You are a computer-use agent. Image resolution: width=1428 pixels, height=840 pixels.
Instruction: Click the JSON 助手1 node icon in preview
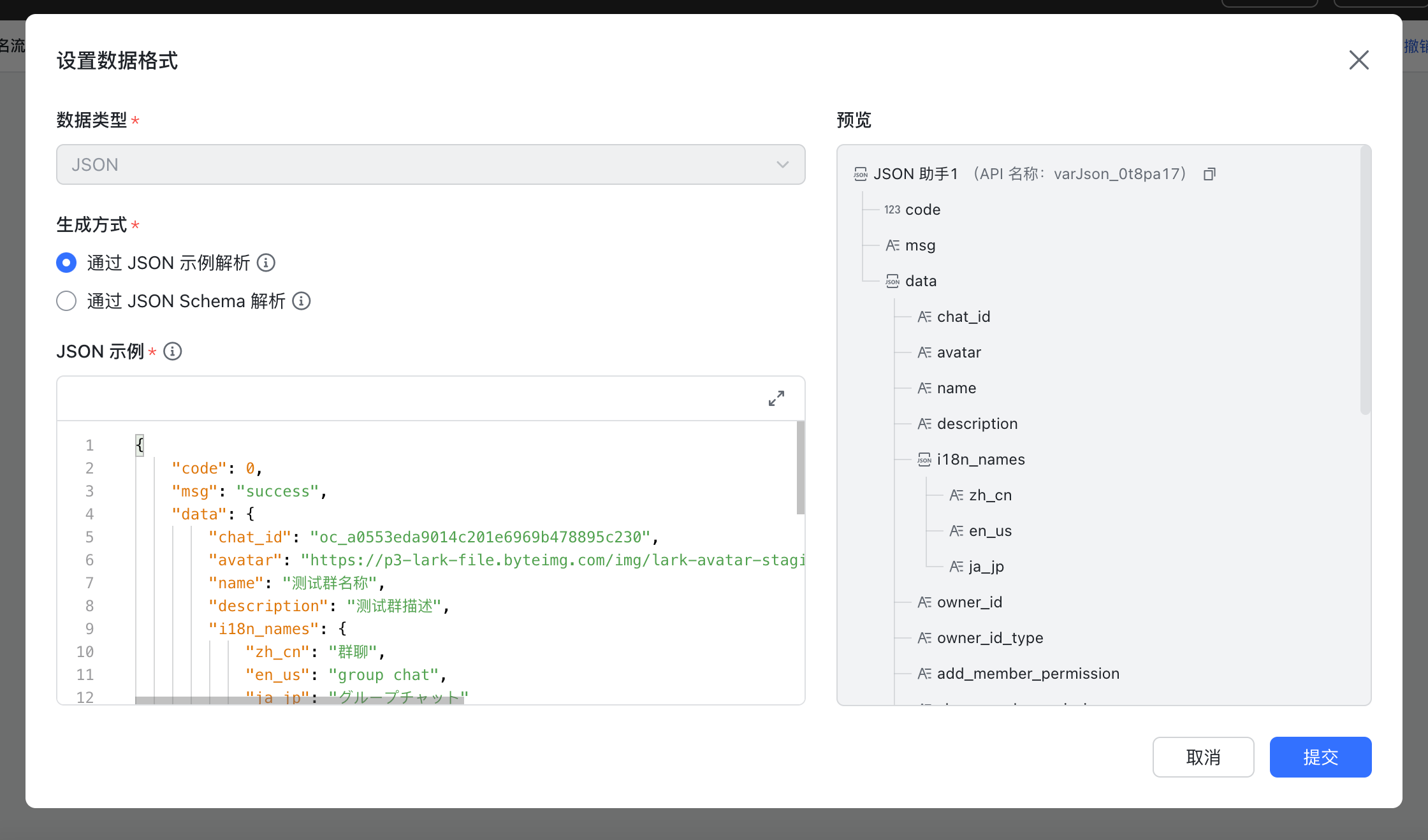[860, 173]
